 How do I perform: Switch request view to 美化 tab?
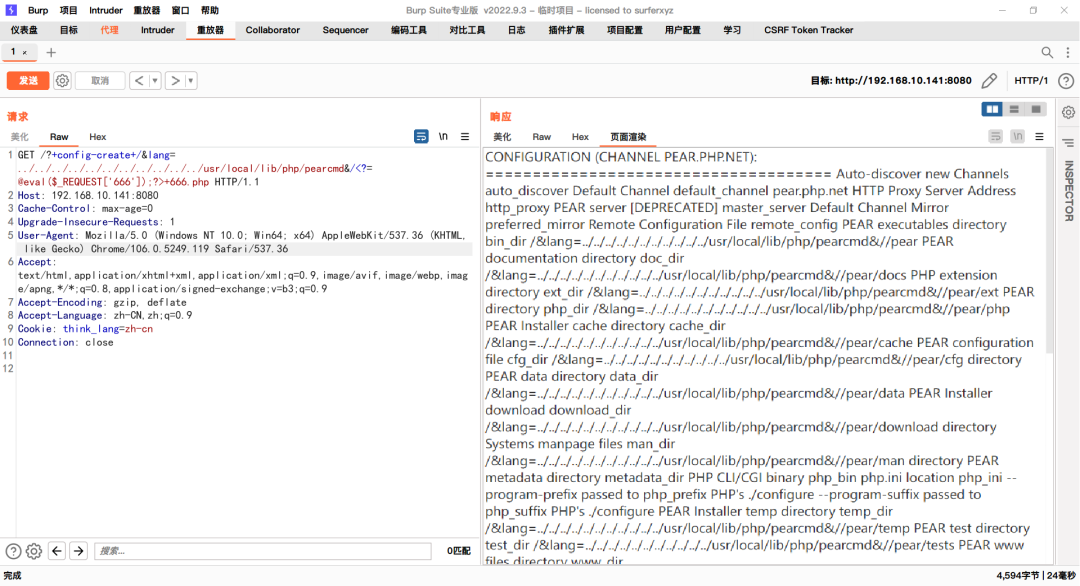coord(20,137)
